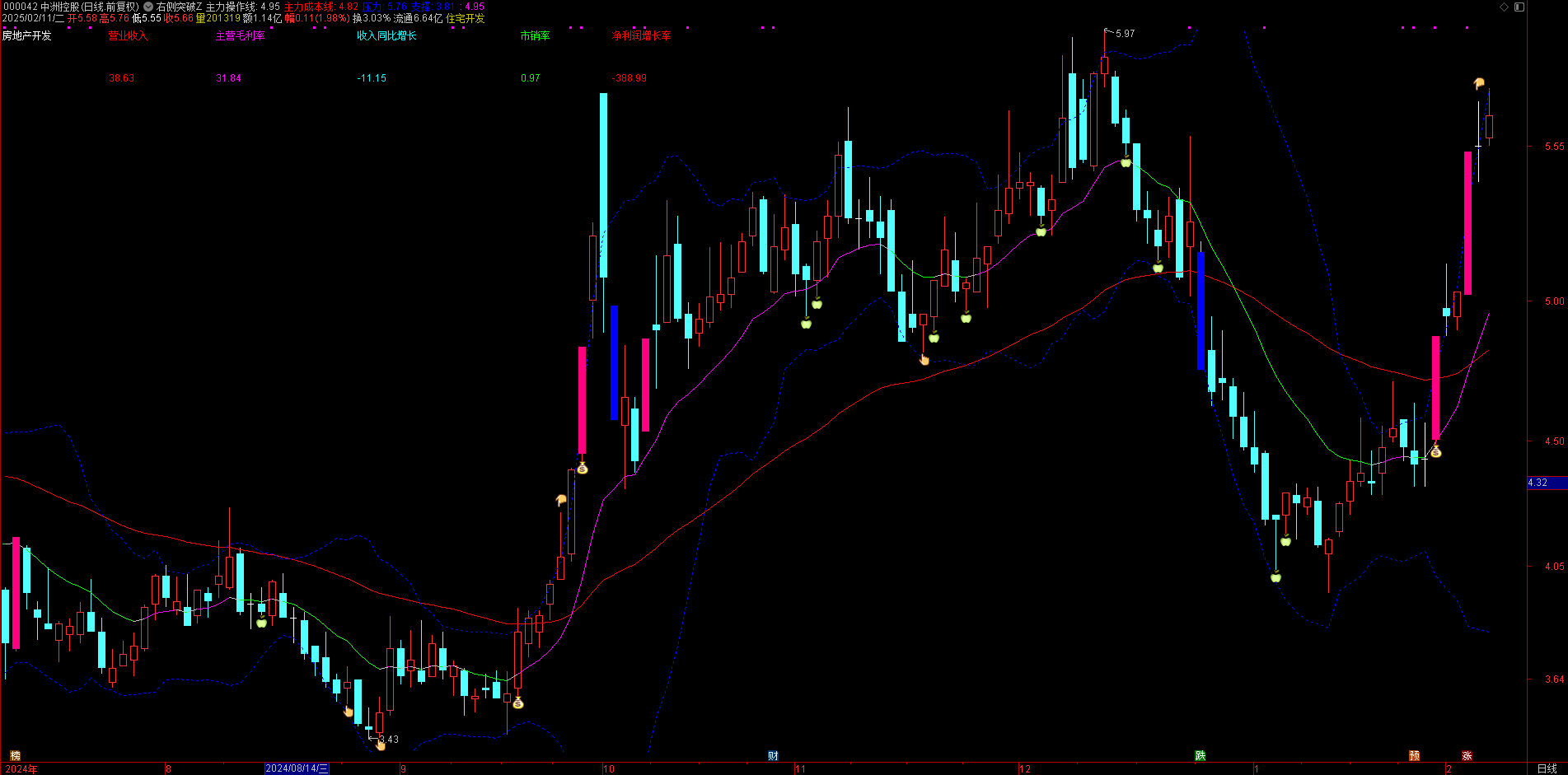Viewport: 1568px width, 775px height.
Task: Click the money bag signal under the February pink candle
Action: (x=1435, y=451)
